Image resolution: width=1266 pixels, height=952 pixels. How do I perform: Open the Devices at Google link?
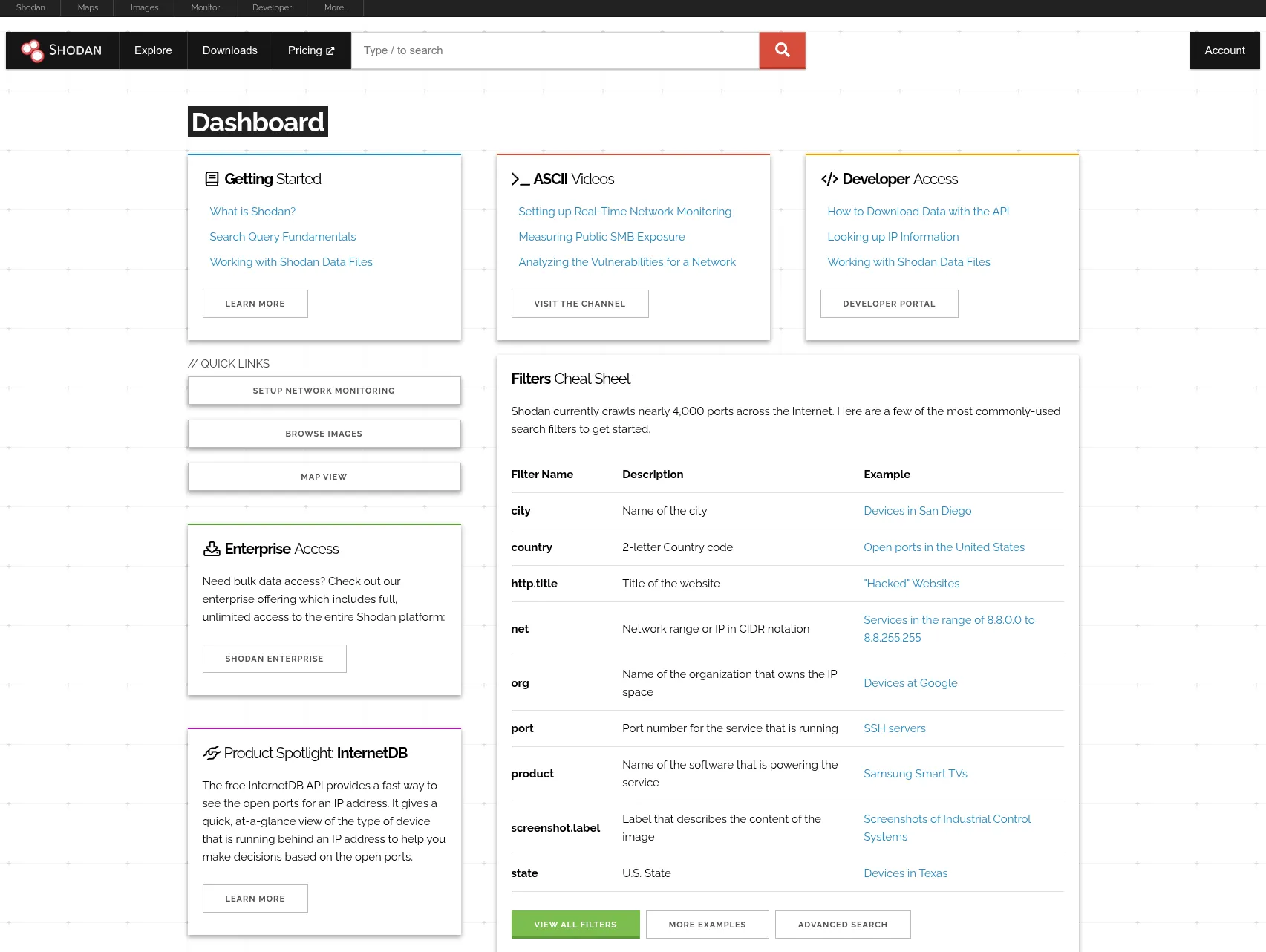coord(910,682)
